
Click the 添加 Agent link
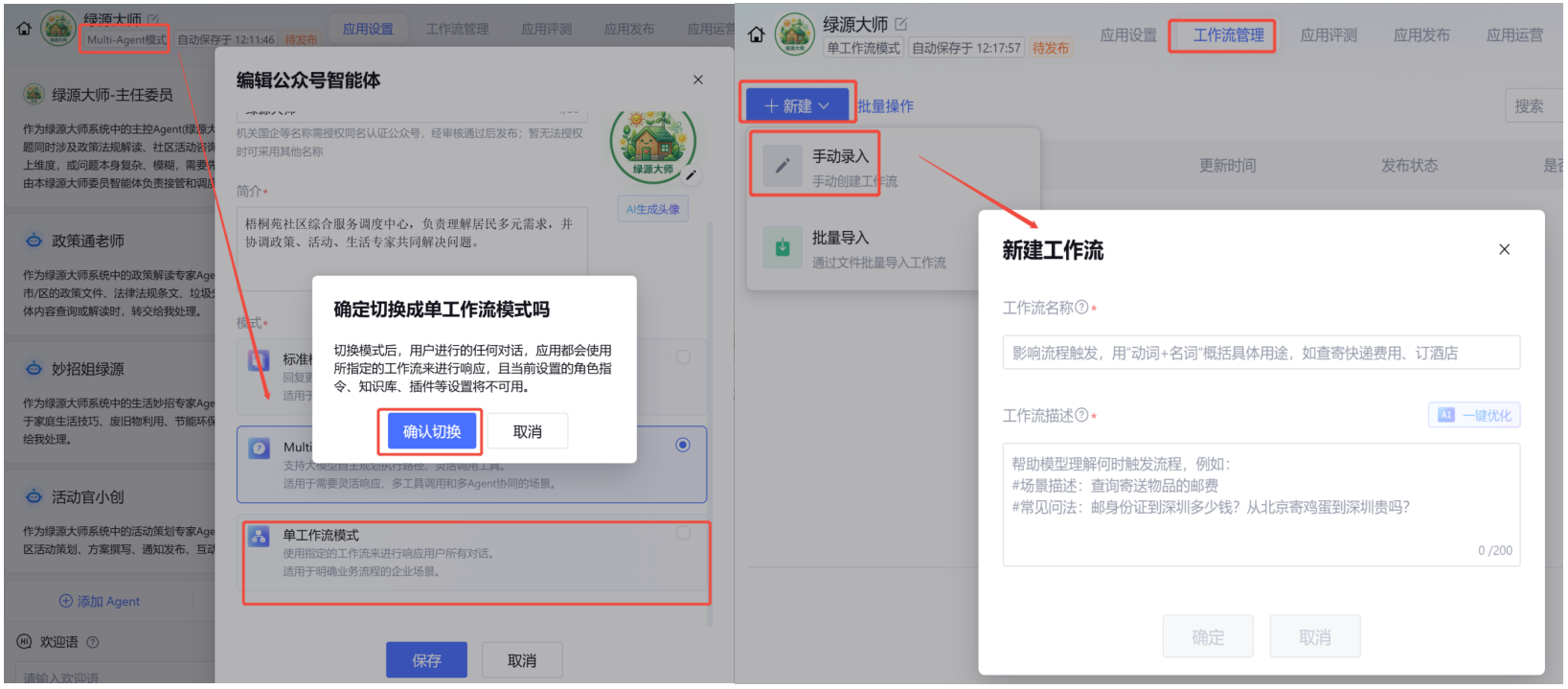point(100,601)
